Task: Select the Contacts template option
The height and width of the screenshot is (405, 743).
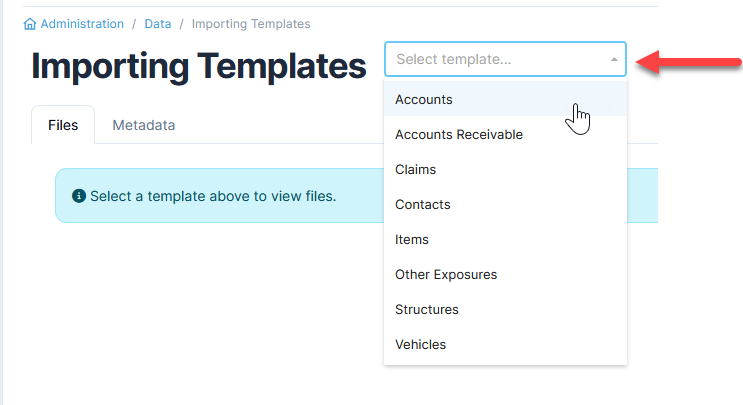Action: 506,205
